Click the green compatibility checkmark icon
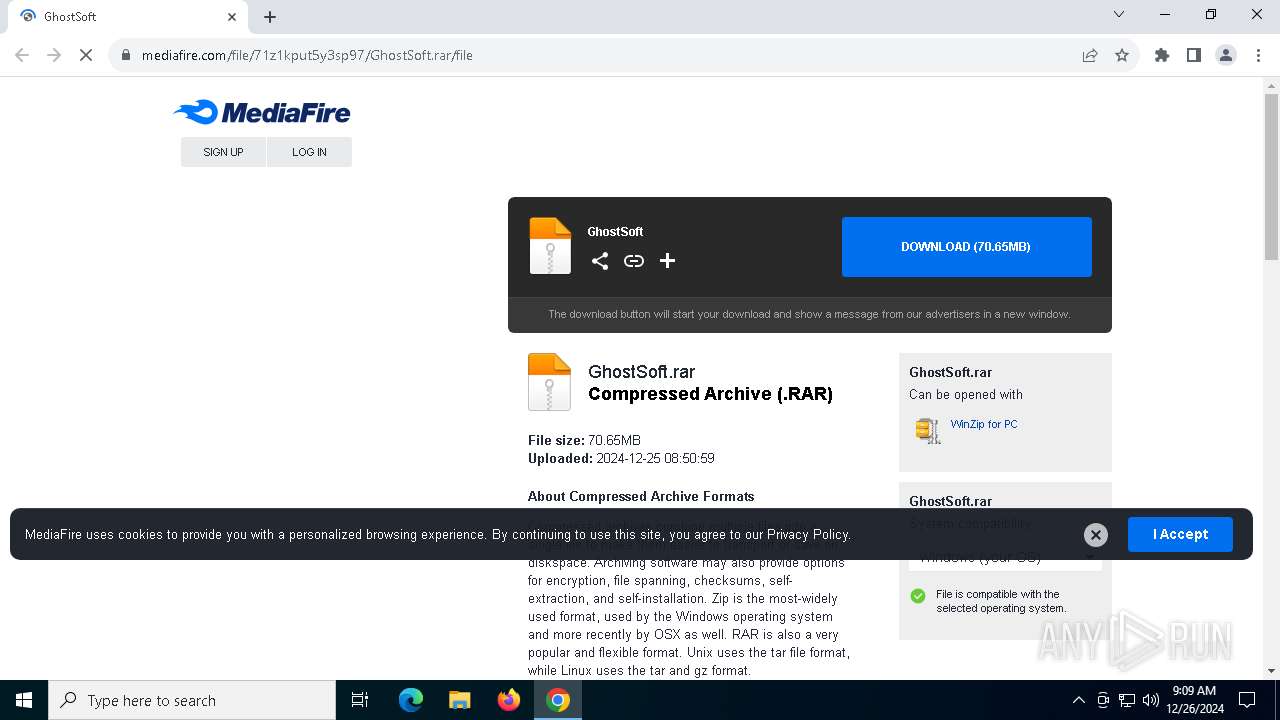This screenshot has height=720, width=1280. [918, 596]
